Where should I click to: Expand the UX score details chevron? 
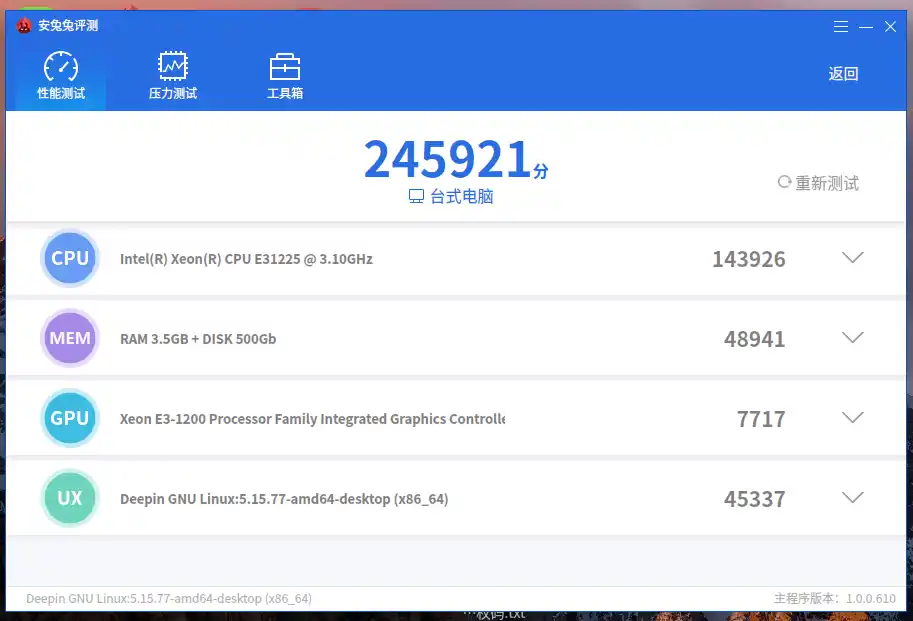[852, 498]
